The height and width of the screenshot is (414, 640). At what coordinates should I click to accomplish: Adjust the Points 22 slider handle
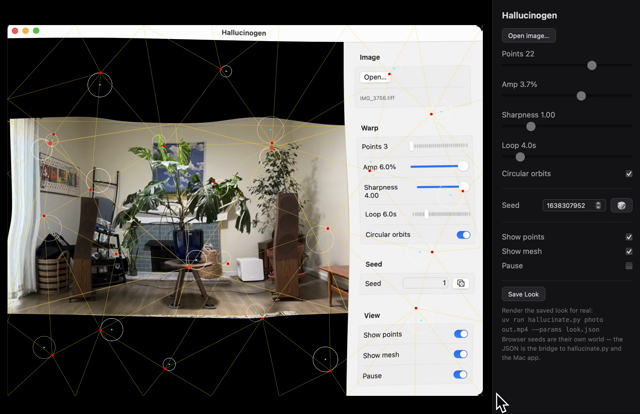click(x=591, y=65)
